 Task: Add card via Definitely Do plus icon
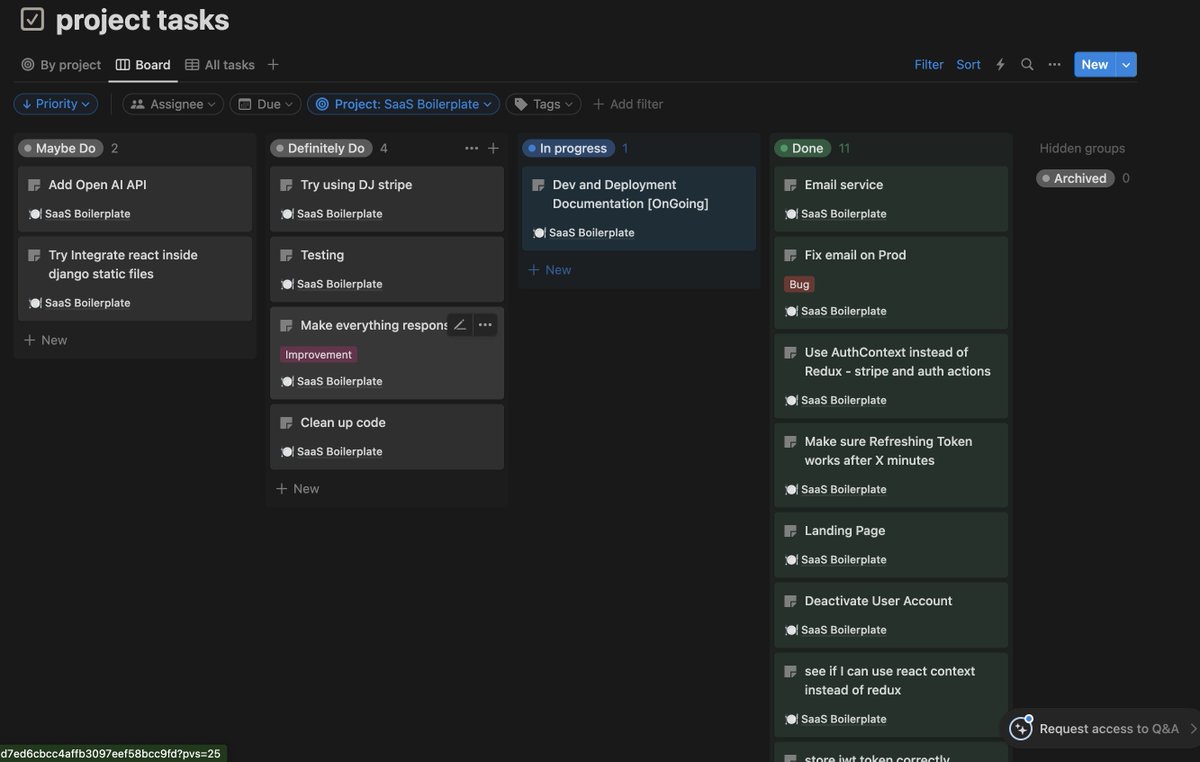tap(493, 148)
